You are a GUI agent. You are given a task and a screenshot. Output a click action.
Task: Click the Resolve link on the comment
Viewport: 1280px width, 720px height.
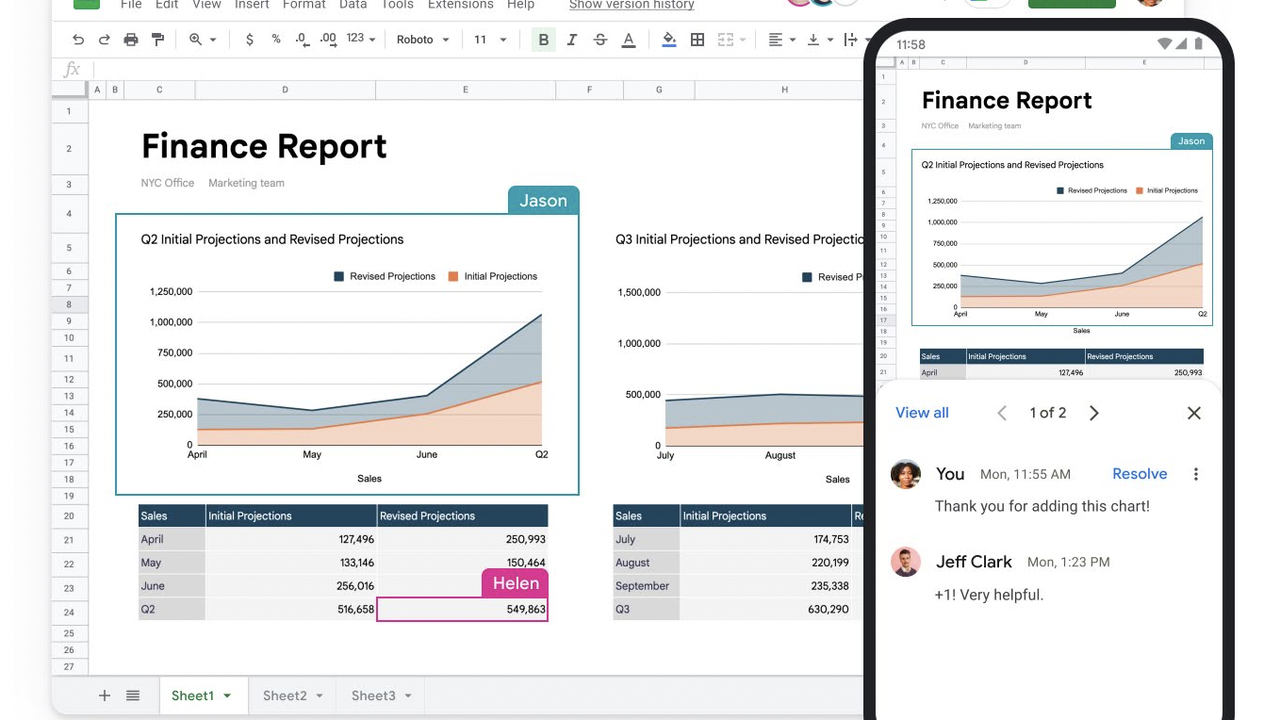click(1139, 473)
